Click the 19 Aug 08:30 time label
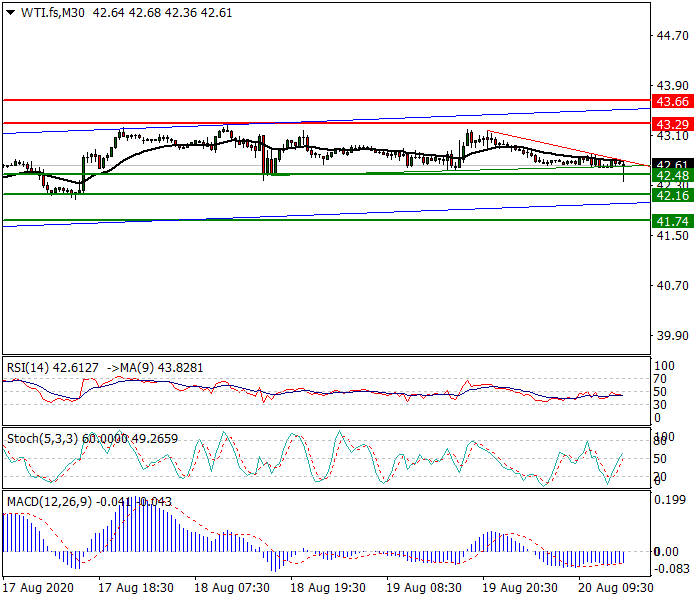This screenshot has width=700, height=600. pyautogui.click(x=424, y=588)
